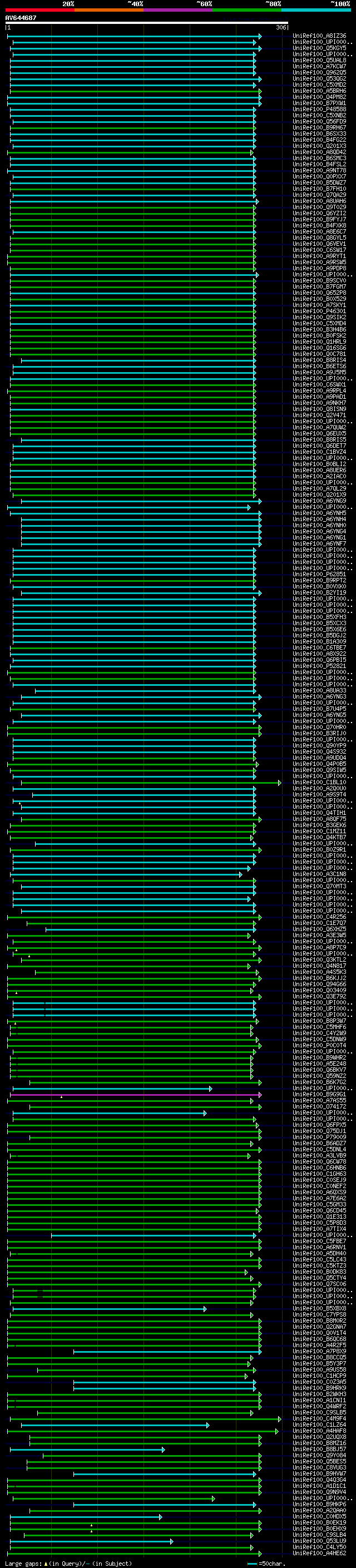Click the red 20% identity legend segment
Screen dimensions: 356x1568
click(40, 10)
